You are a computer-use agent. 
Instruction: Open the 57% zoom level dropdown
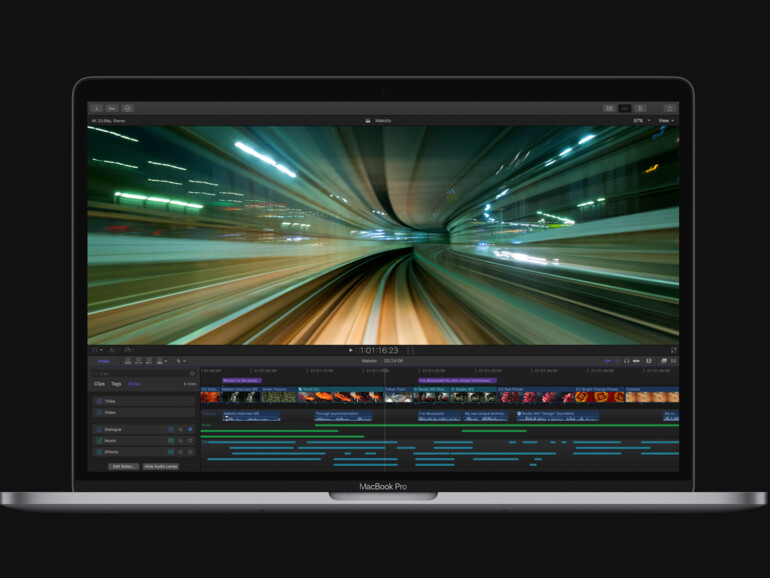(x=640, y=120)
